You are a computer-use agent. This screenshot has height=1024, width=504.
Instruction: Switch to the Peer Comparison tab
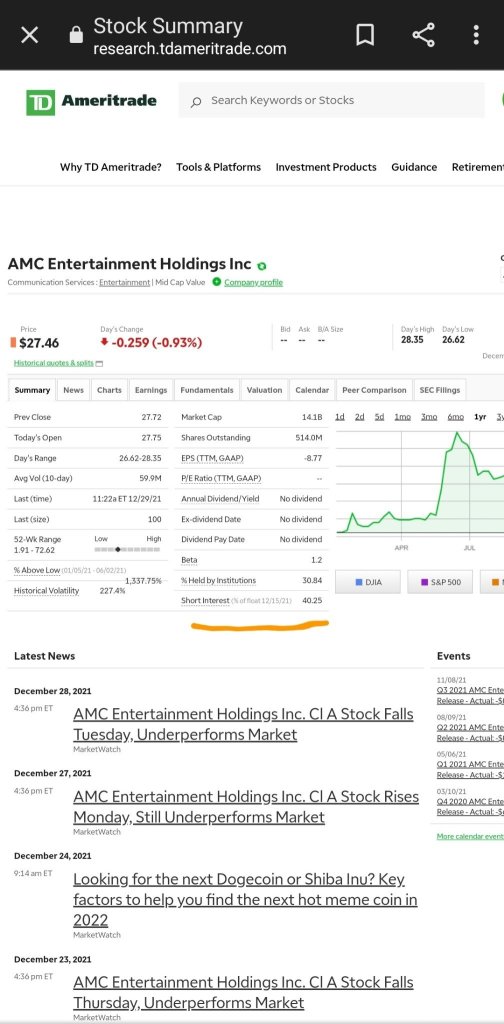click(x=374, y=390)
